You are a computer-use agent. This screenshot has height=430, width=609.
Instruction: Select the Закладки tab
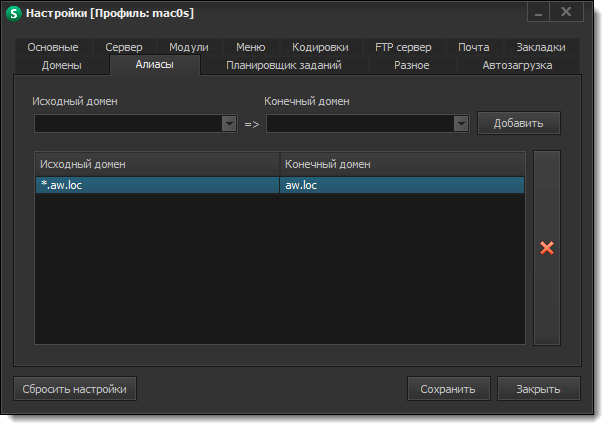[541, 47]
